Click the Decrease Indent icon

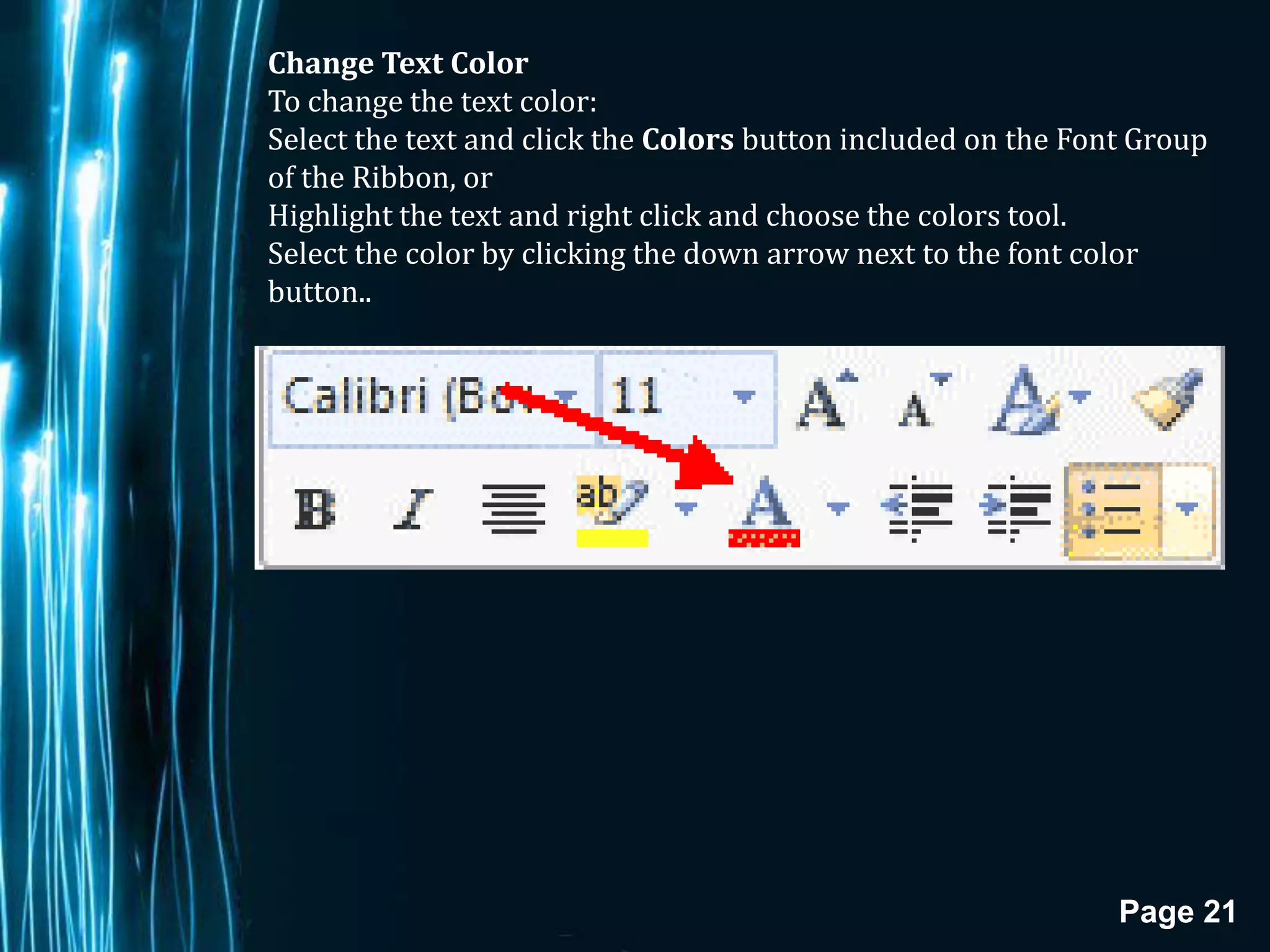tap(916, 509)
